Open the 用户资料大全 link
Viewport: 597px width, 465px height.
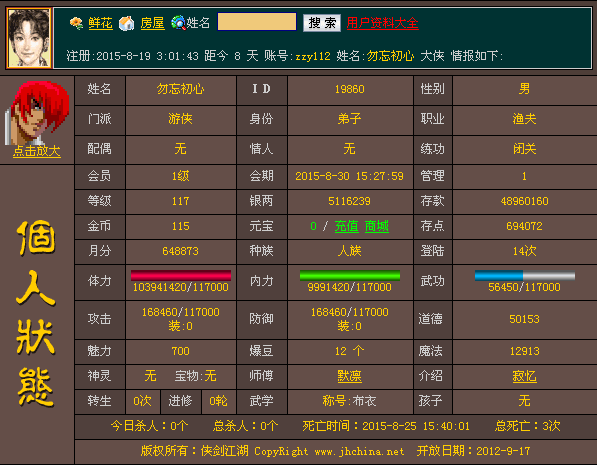pyautogui.click(x=382, y=23)
